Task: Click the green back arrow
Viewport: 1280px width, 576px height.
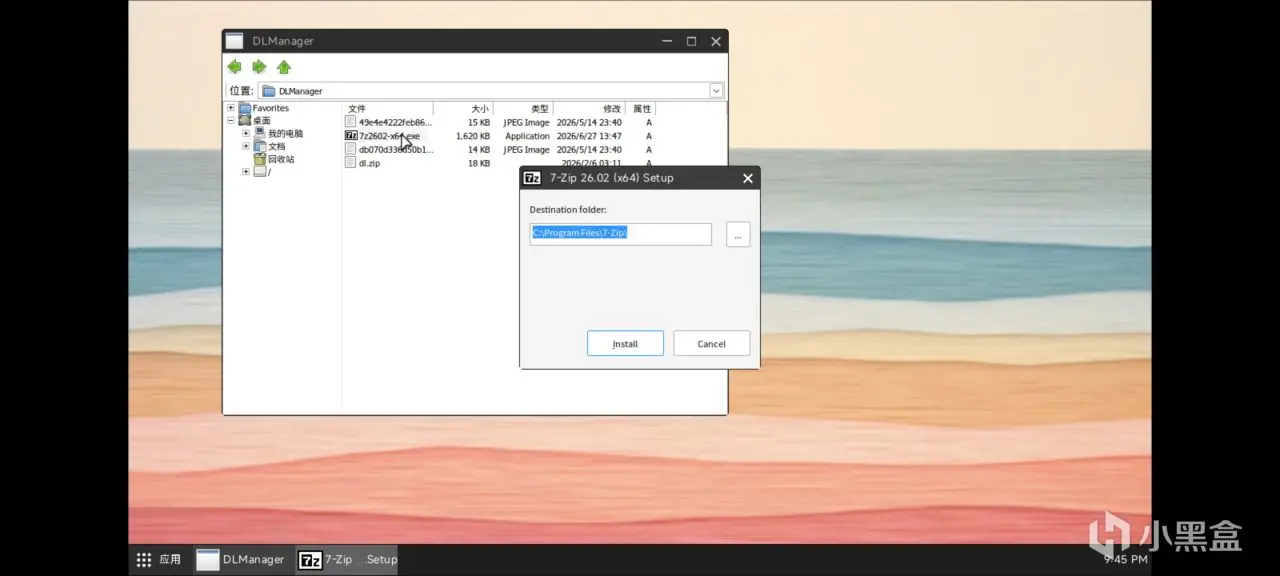Action: [x=234, y=67]
